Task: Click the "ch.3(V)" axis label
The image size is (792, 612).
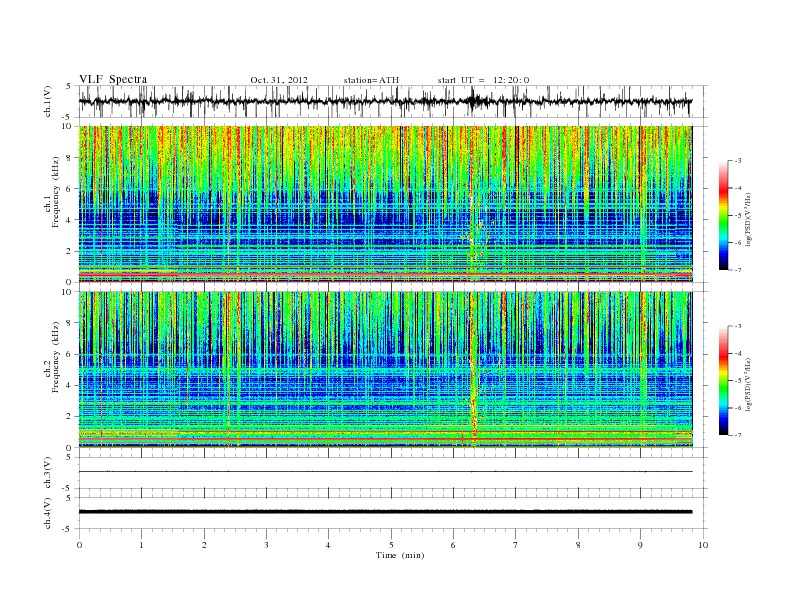Action: tap(47, 473)
